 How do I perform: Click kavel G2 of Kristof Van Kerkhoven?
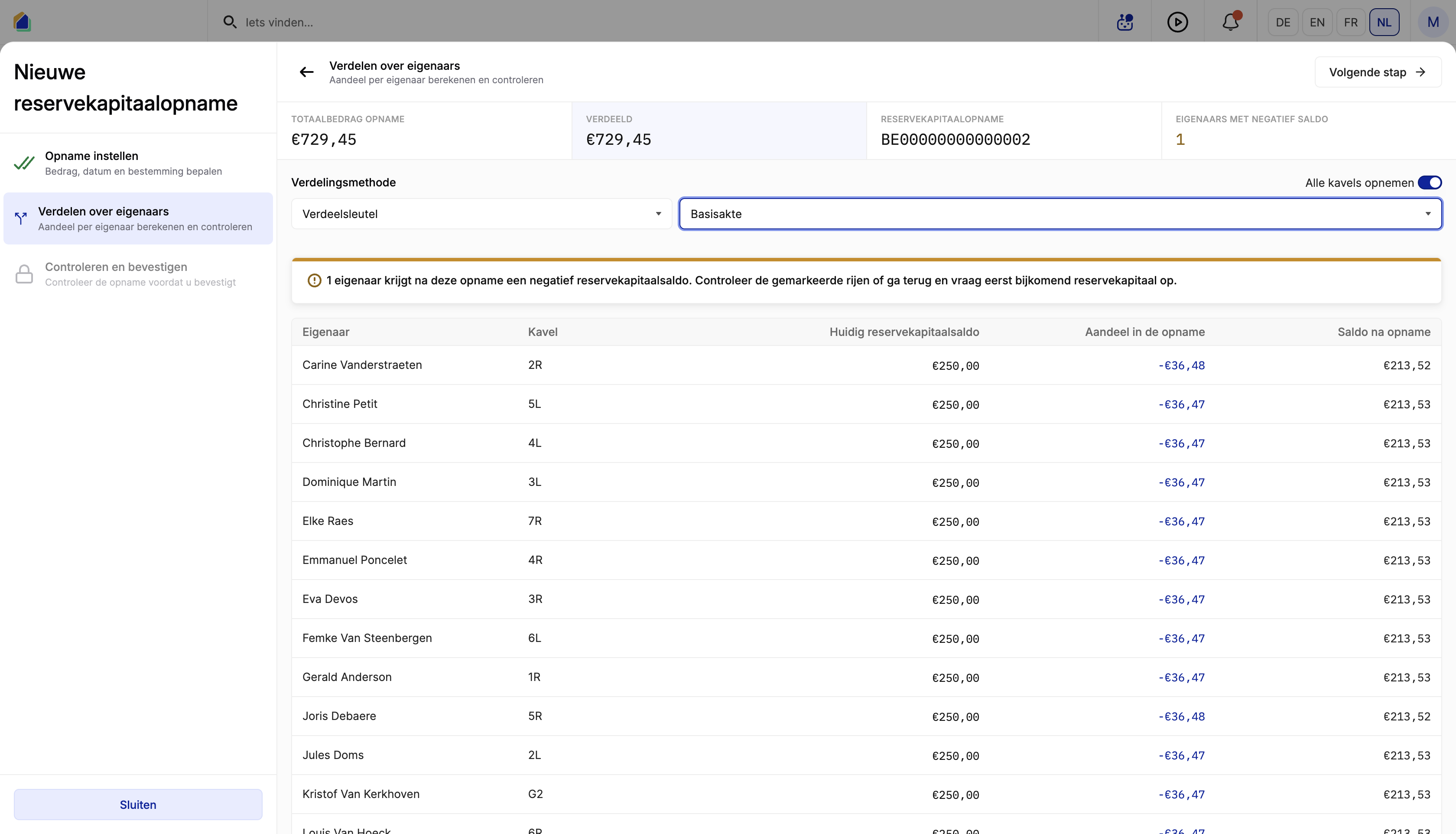[x=535, y=794]
